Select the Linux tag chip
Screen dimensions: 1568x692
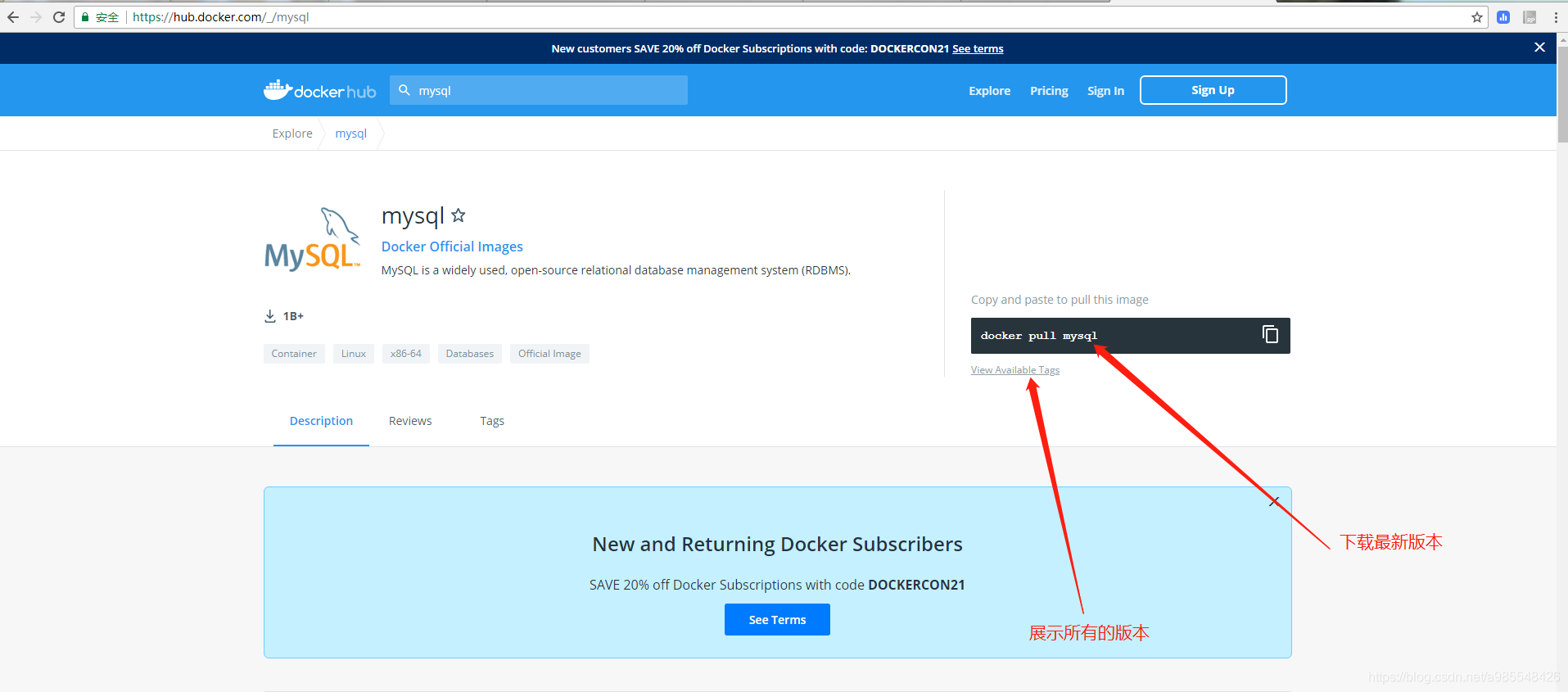coord(354,354)
